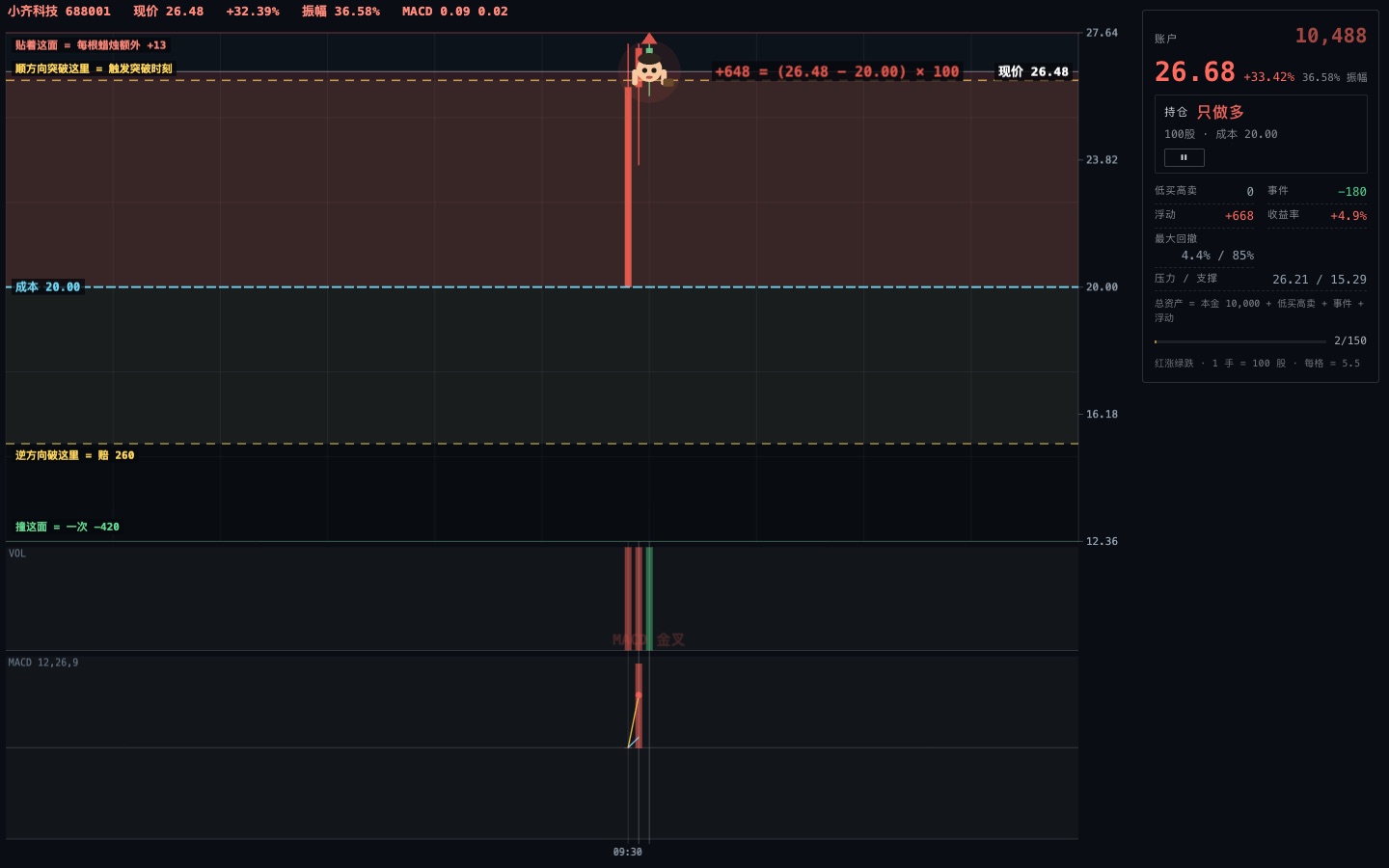Click the MACD 金叉 marker
The image size is (1389, 868).
point(648,639)
